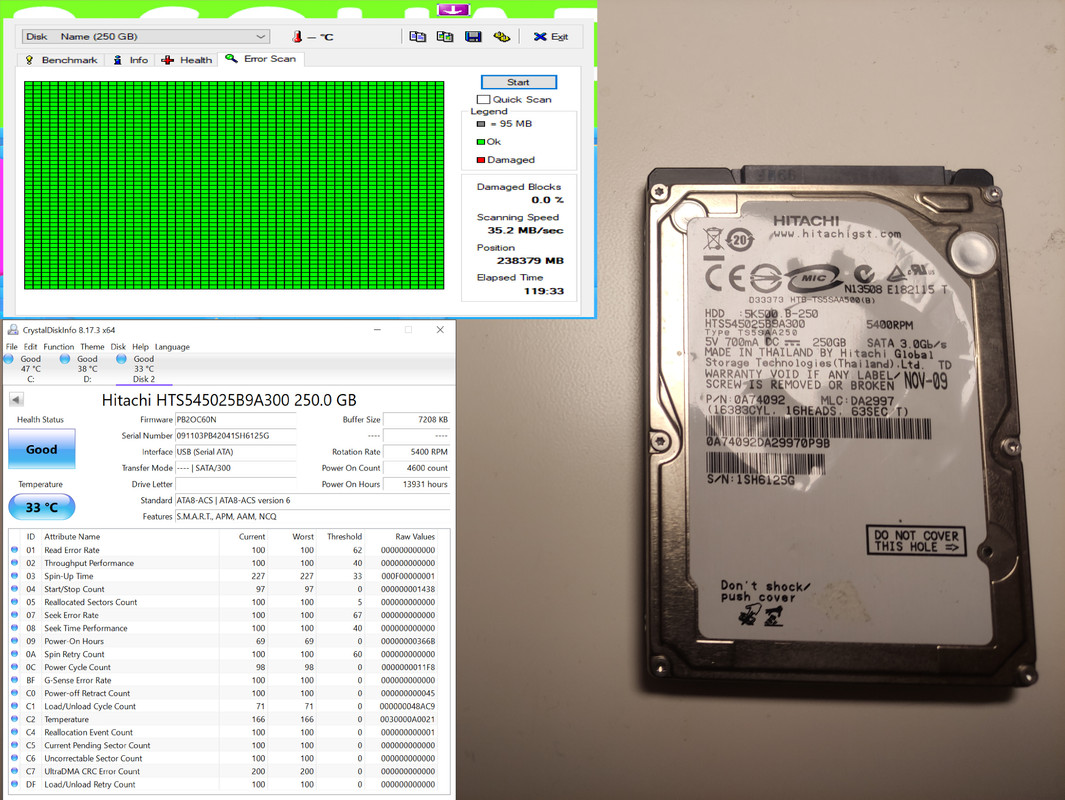Open the Disk menu
This screenshot has height=800, width=1065.
[118, 346]
